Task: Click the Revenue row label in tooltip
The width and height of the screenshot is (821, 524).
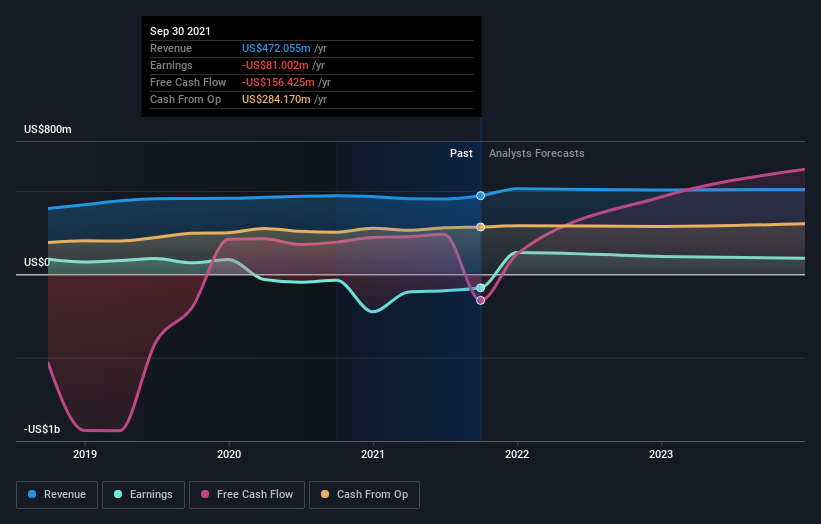Action: [x=171, y=48]
